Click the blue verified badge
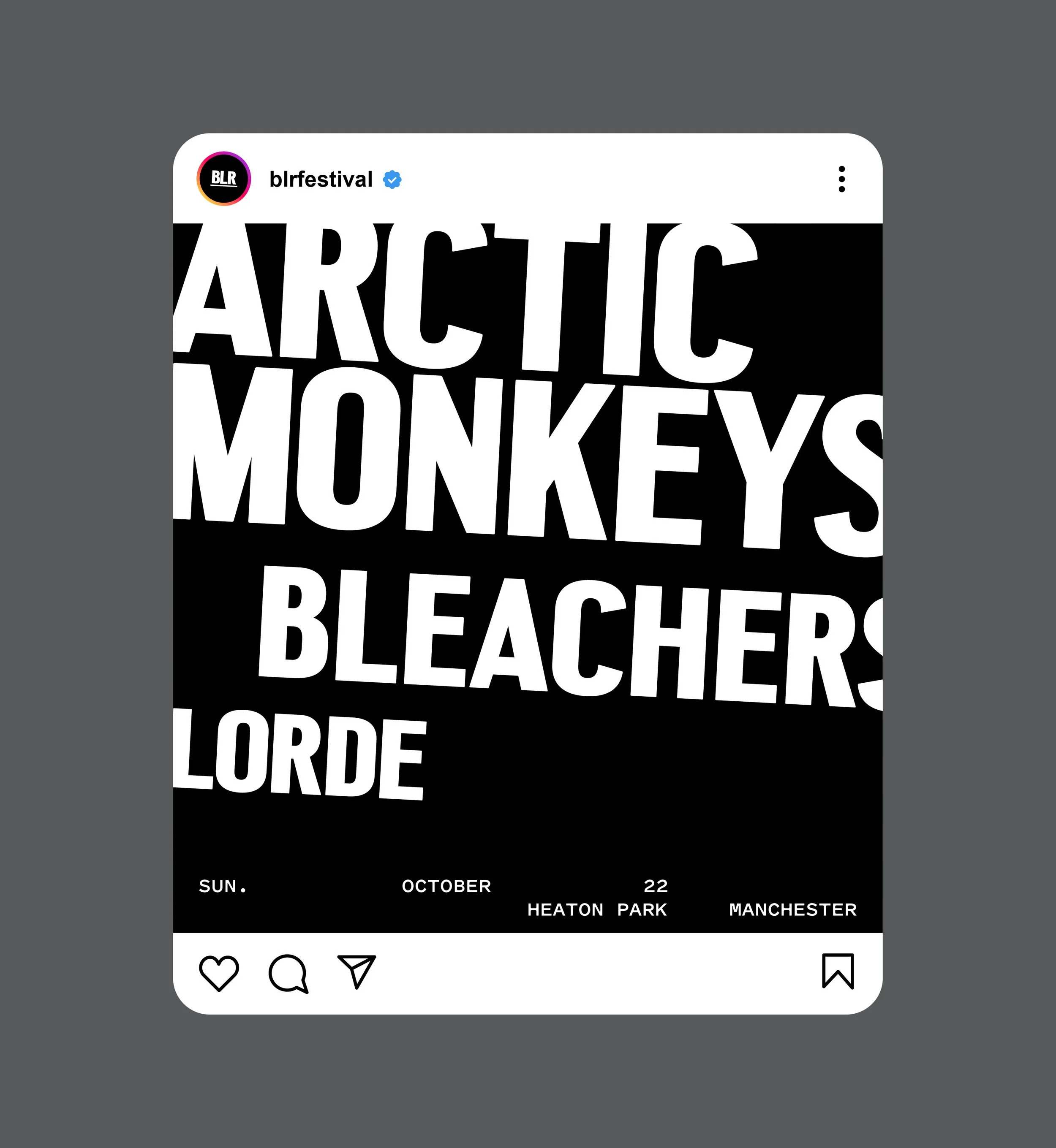 point(392,179)
